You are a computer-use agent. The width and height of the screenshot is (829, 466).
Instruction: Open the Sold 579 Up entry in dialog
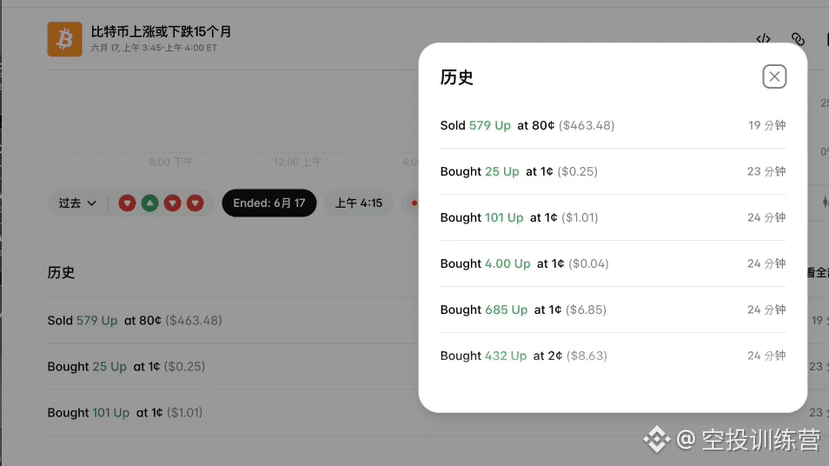pyautogui.click(x=613, y=125)
